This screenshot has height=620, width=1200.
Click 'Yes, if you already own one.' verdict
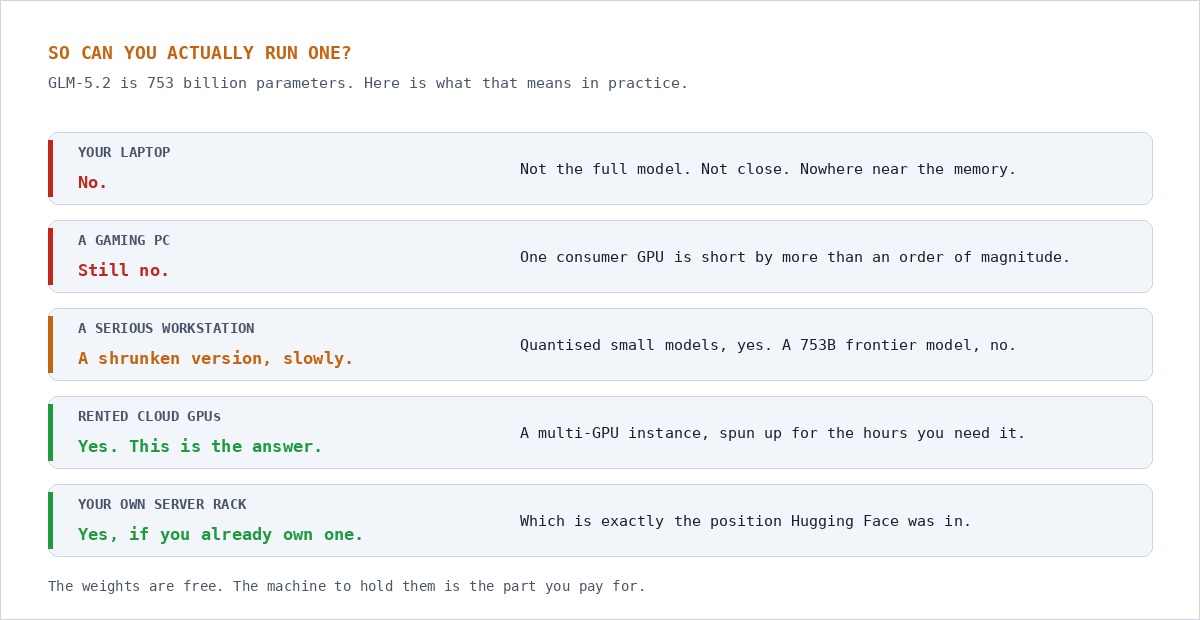(221, 534)
